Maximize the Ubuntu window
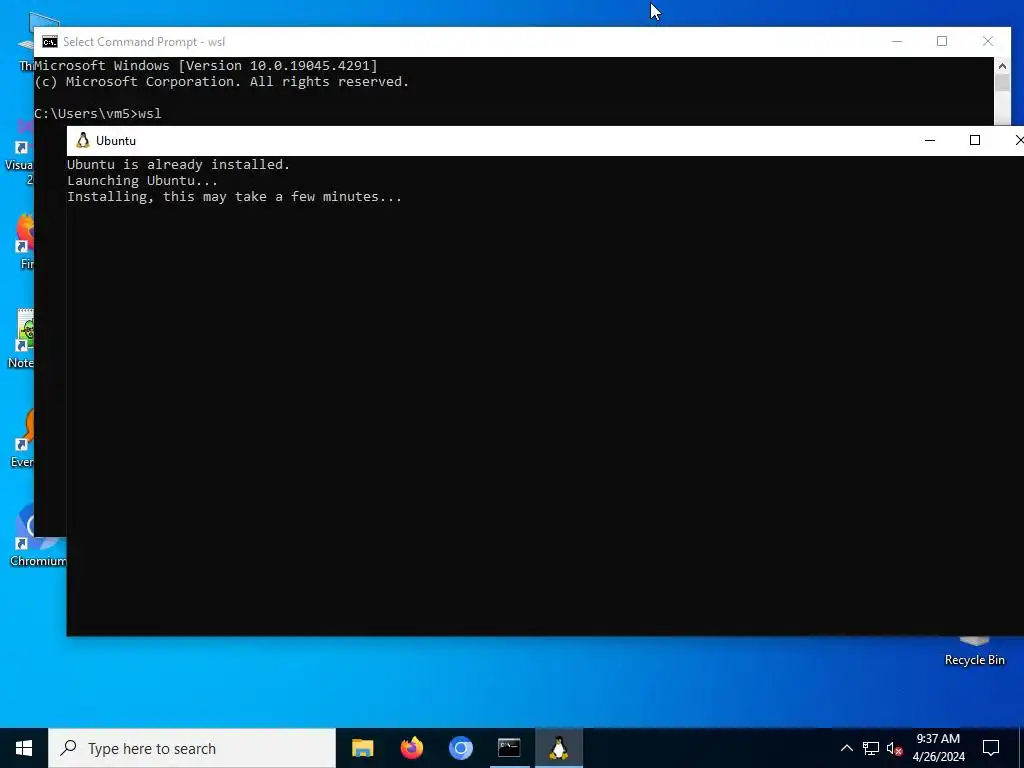The image size is (1024, 768). pos(975,140)
